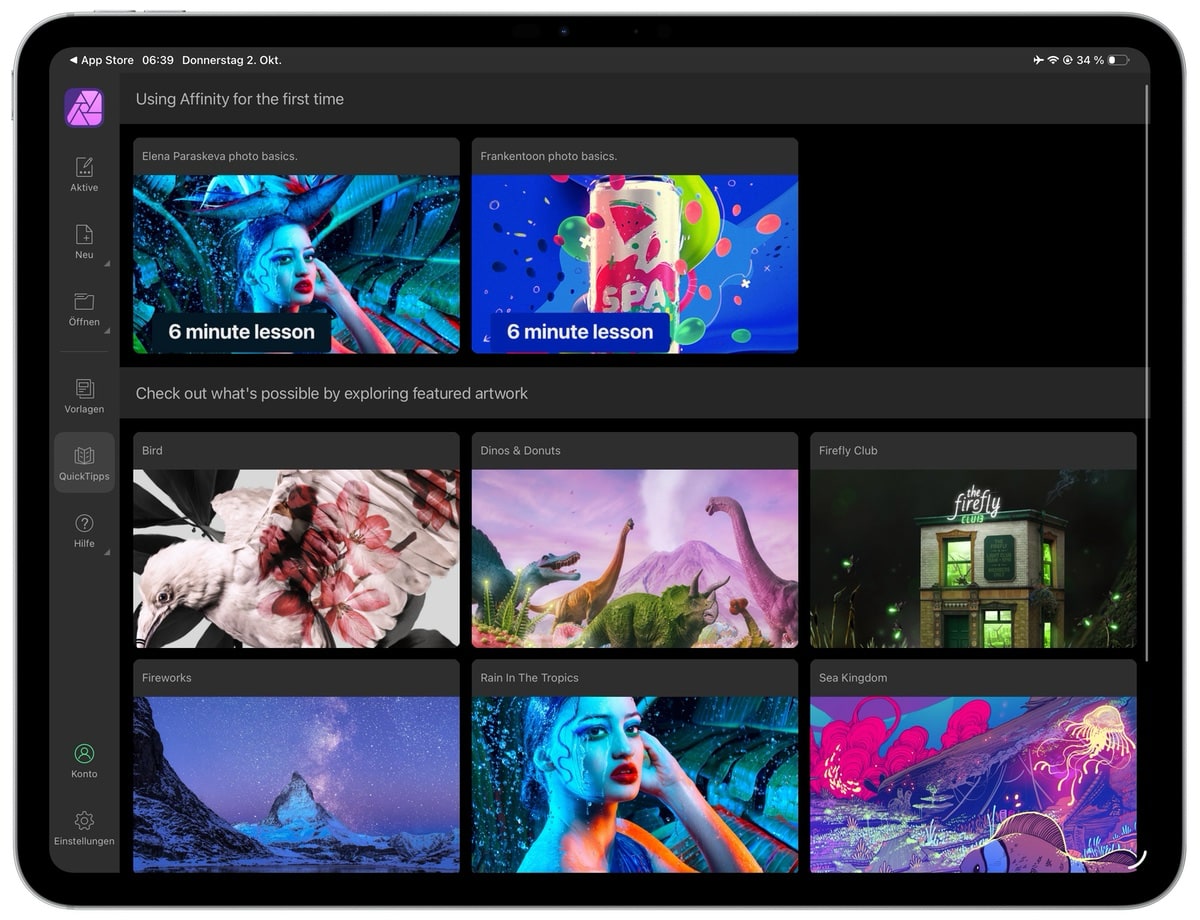
Task: Click the vertical scrollbar on right edge
Action: [x=1146, y=370]
